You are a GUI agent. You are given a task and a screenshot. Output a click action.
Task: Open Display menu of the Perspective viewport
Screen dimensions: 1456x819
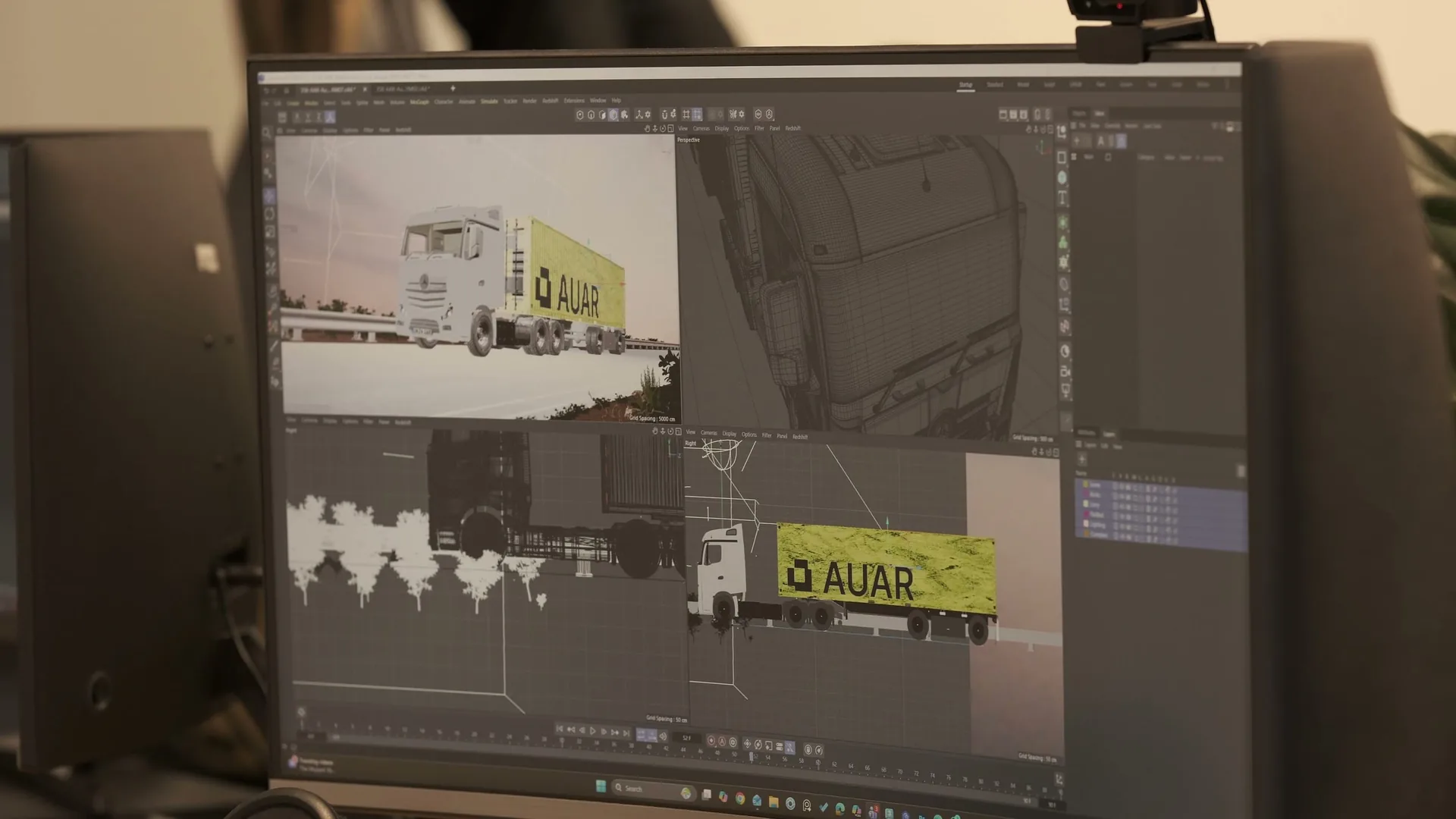tap(722, 129)
